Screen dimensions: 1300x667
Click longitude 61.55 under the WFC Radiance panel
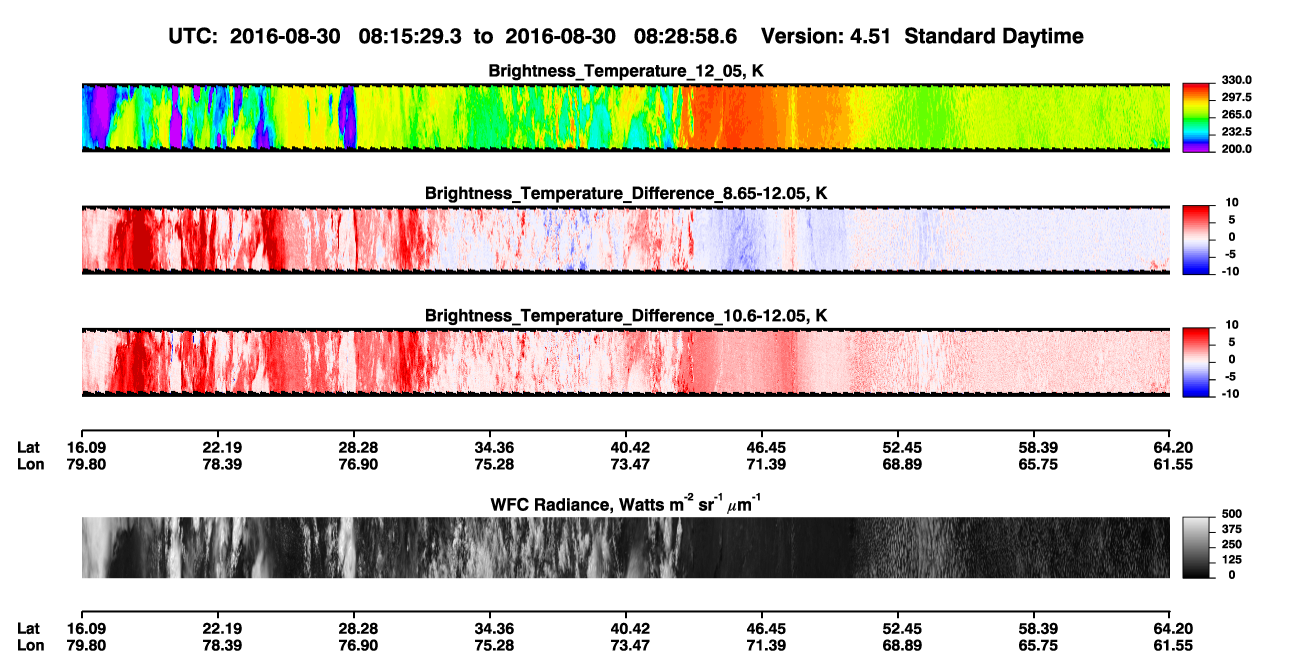pyautogui.click(x=1174, y=646)
